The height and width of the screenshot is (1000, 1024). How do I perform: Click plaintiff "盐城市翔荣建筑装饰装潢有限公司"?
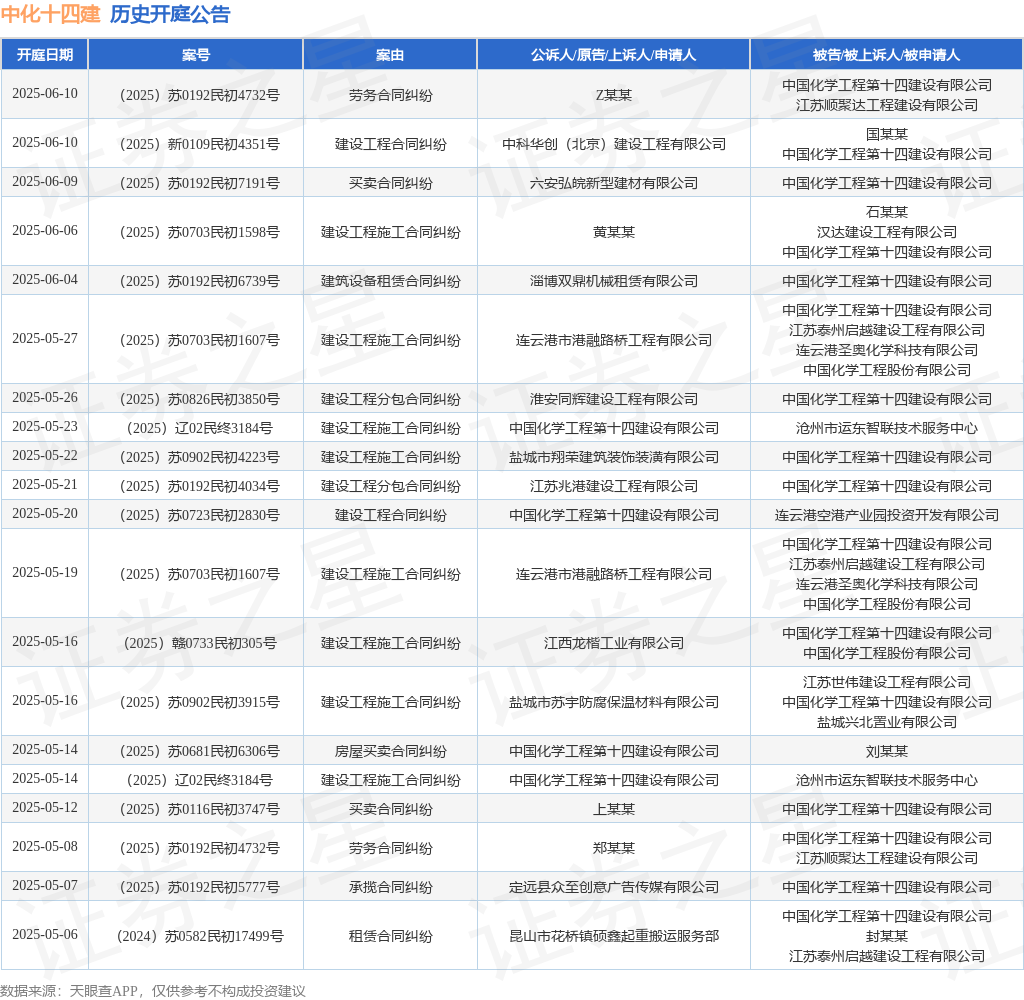tap(614, 457)
